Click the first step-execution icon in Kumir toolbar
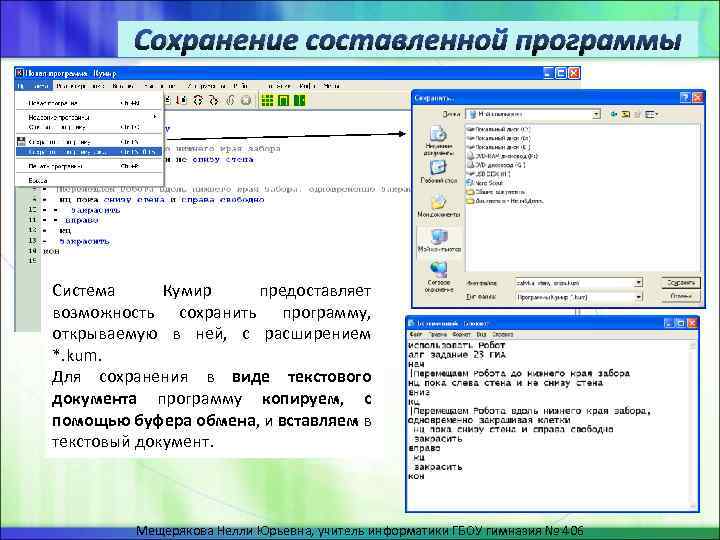The height and width of the screenshot is (540, 720). [x=183, y=101]
